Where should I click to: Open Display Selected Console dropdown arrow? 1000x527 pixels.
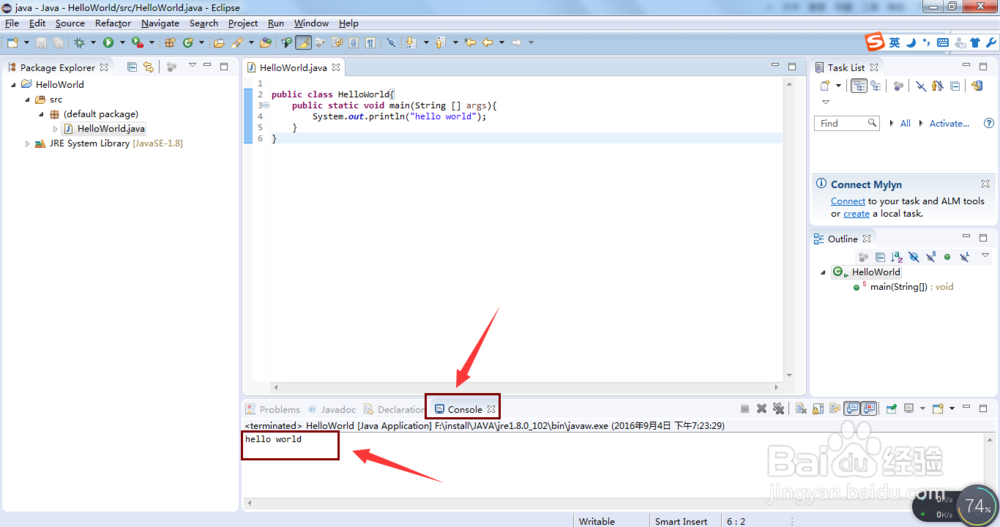coord(922,409)
